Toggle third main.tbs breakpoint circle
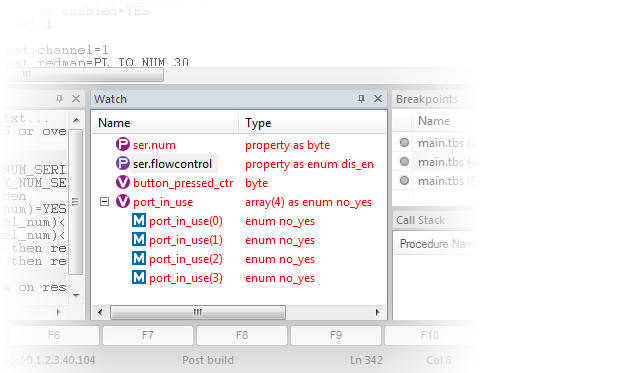The height and width of the screenshot is (373, 628). [404, 181]
